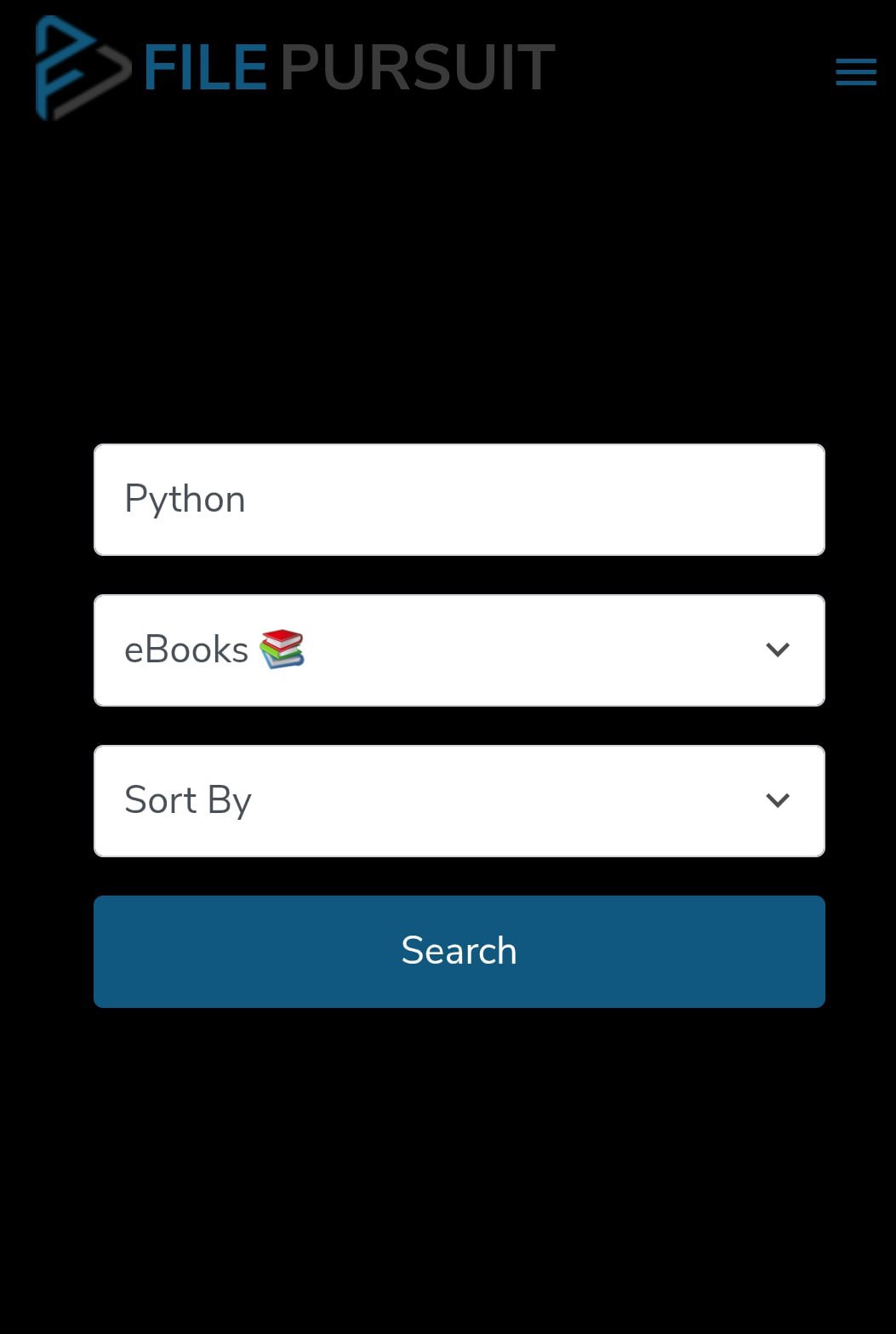Click the File Pursuit triangular logo icon
This screenshot has width=896, height=1334.
point(81,68)
